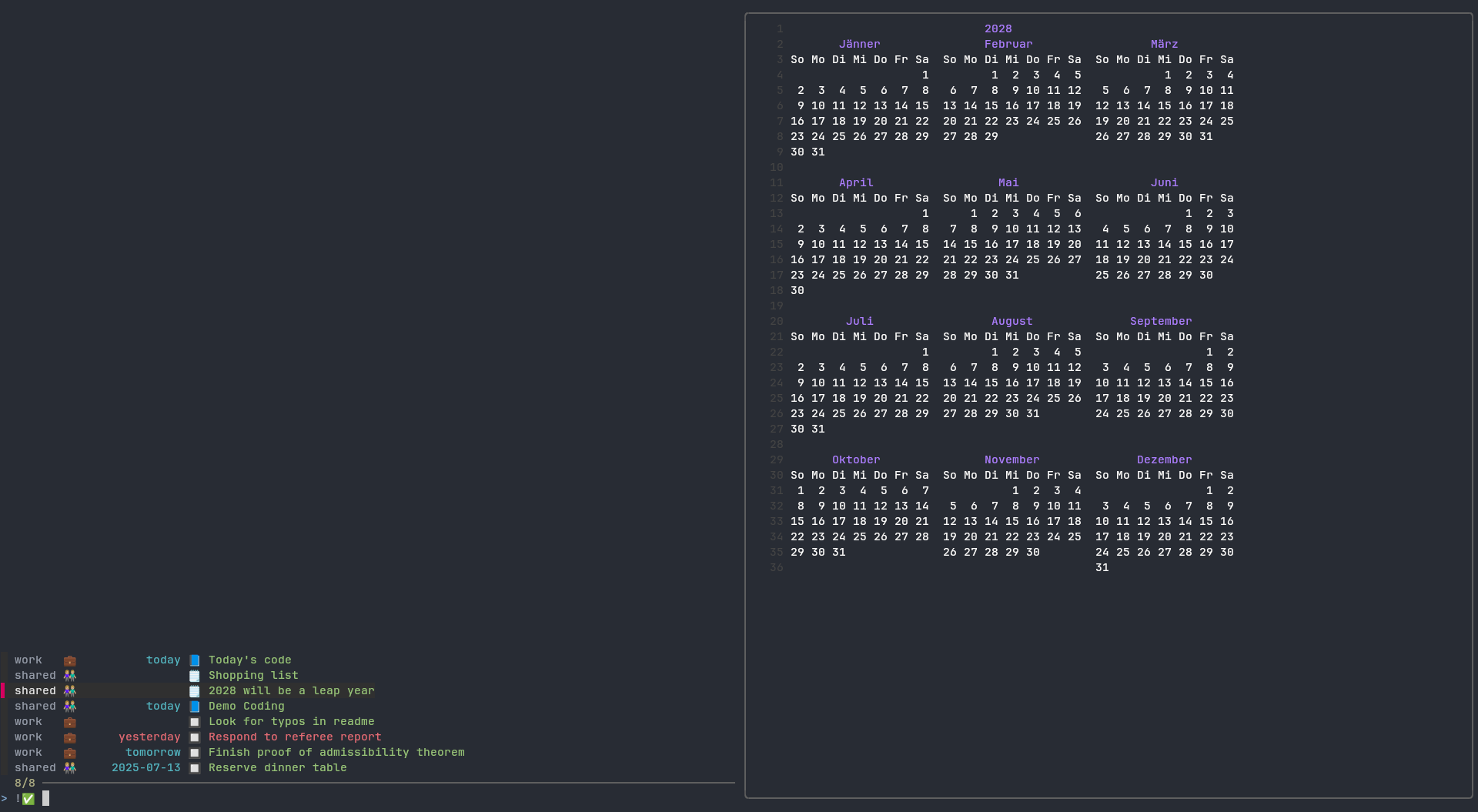Image resolution: width=1478 pixels, height=812 pixels.
Task: Click briefcase icon on Respond to referee report row
Action: pyautogui.click(x=70, y=737)
